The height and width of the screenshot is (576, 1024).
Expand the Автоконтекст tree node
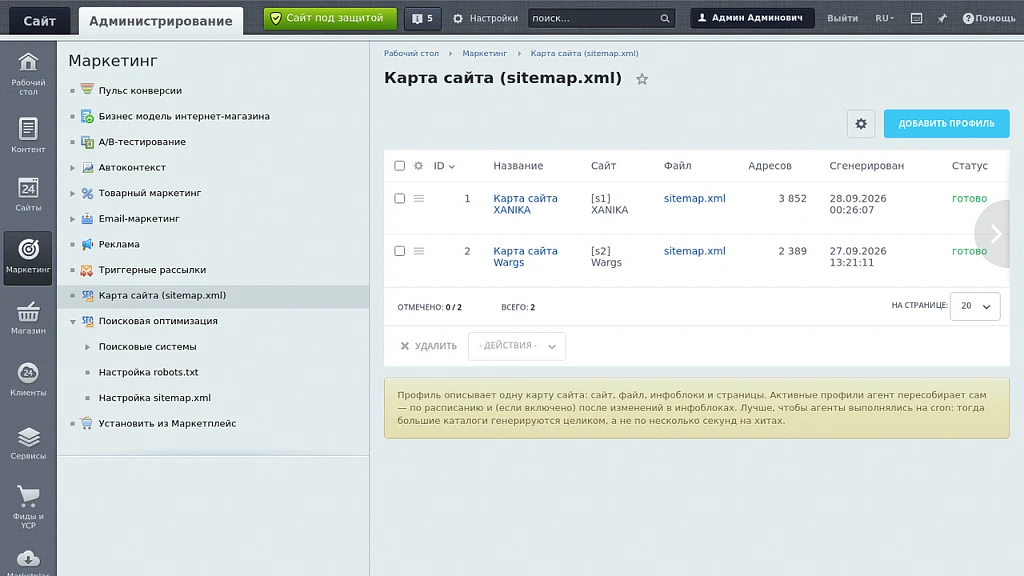point(72,168)
